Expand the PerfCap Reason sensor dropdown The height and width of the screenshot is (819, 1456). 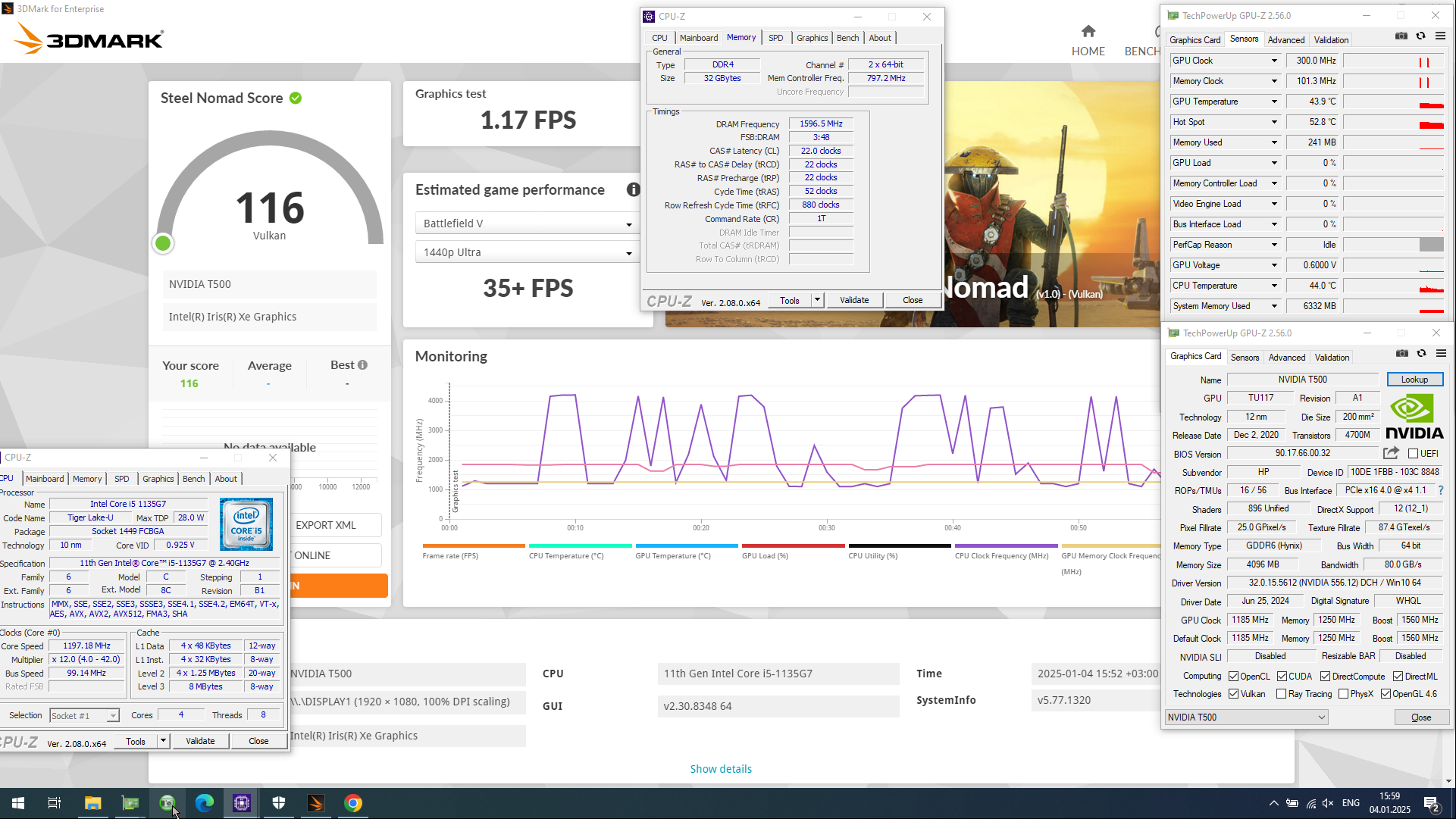1274,245
